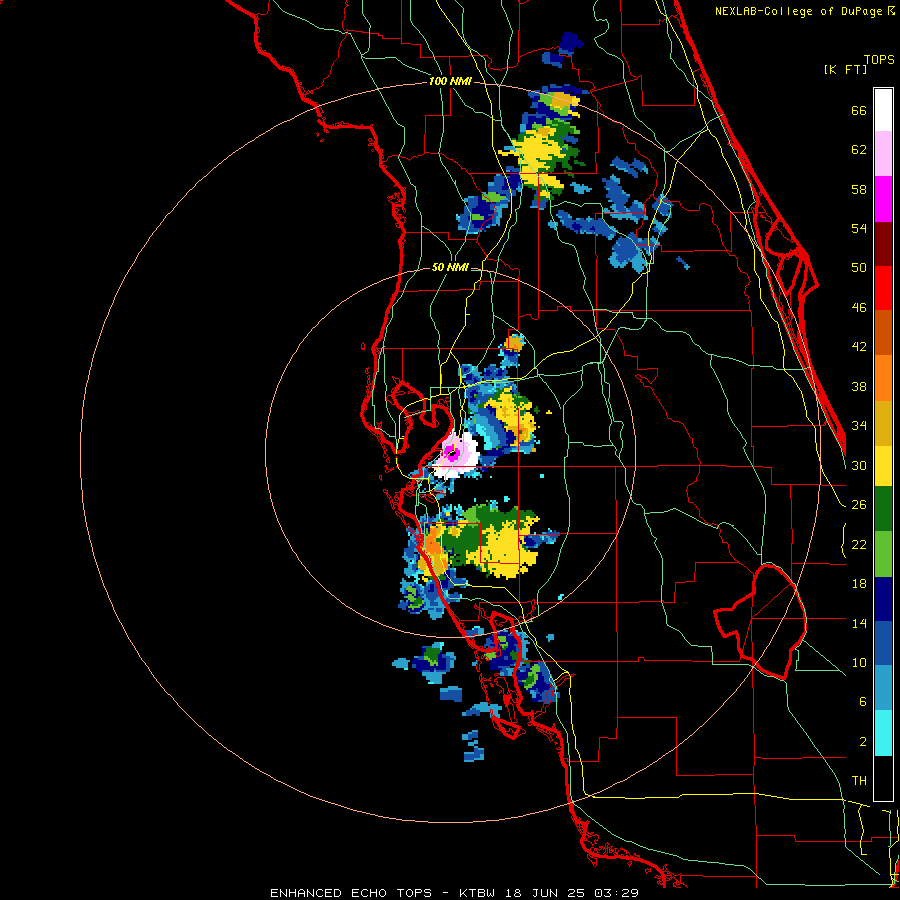Click the "58" value on the legend
Screen dimensions: 900x900
click(859, 189)
